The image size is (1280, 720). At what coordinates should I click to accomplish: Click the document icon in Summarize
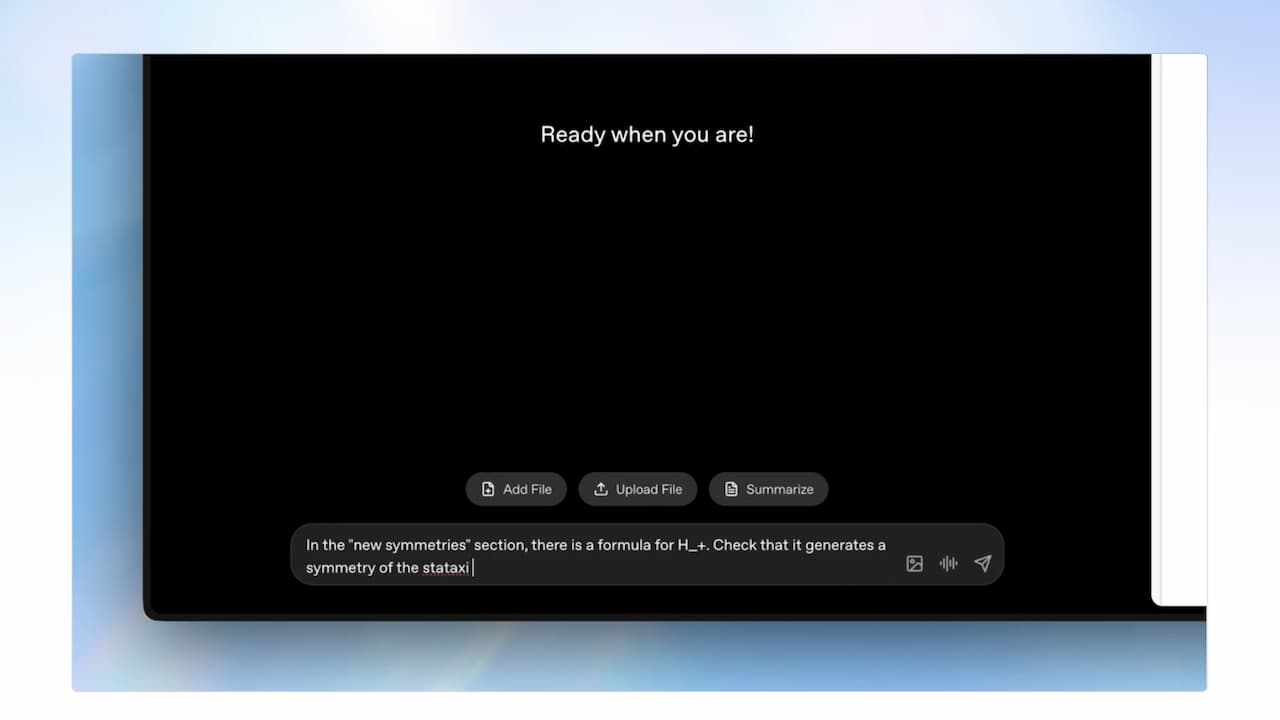[731, 489]
